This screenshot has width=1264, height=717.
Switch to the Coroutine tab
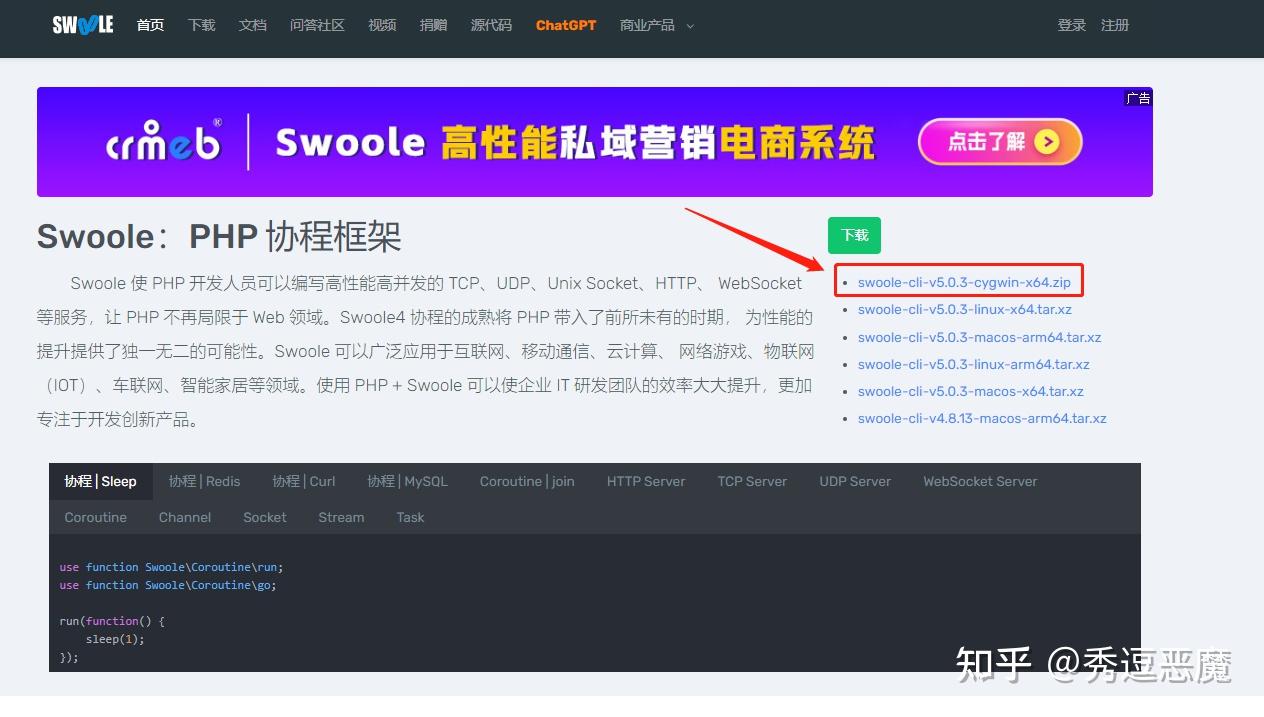(x=96, y=517)
